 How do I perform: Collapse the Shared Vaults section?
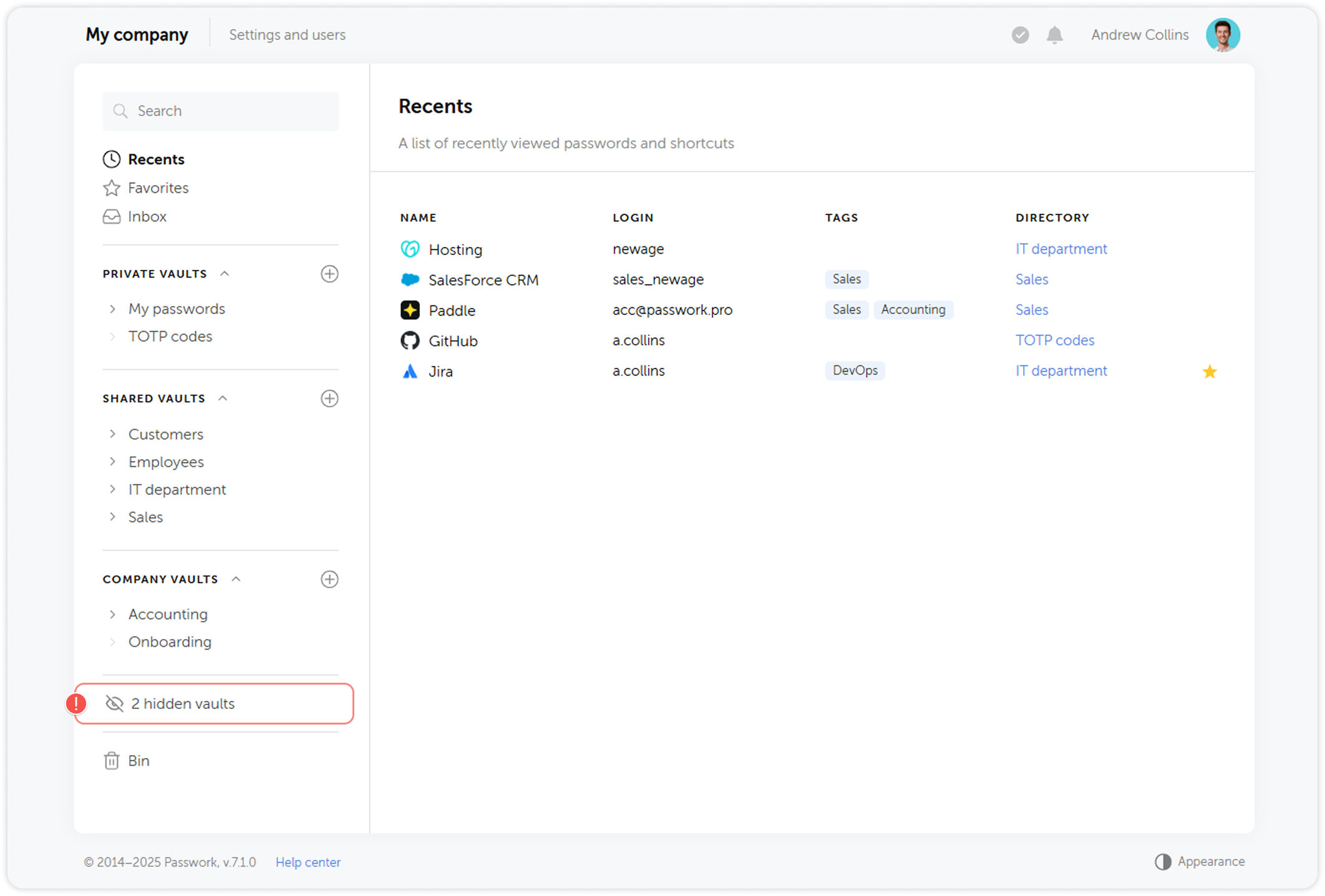[223, 398]
